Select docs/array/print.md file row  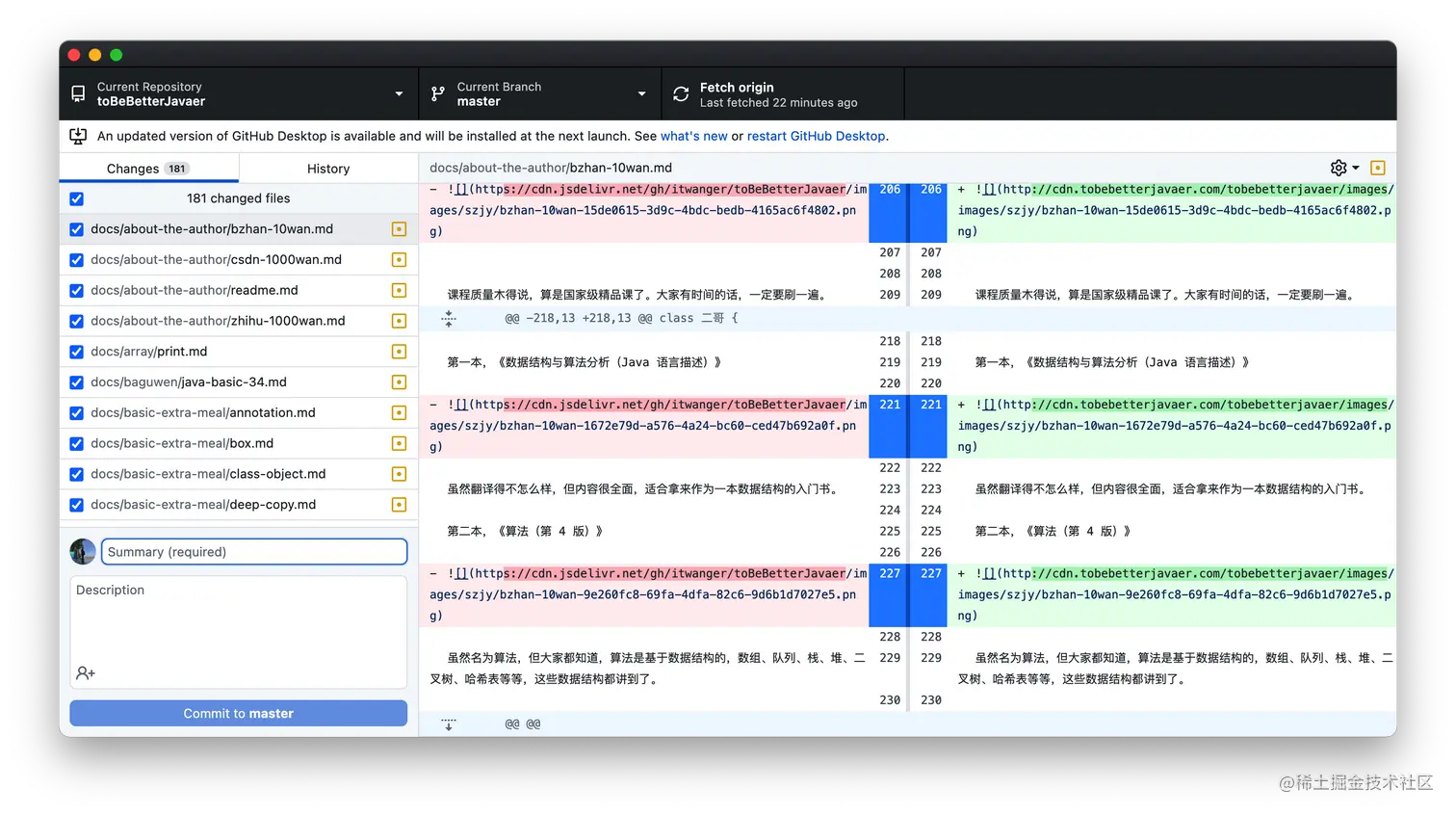[x=239, y=352]
